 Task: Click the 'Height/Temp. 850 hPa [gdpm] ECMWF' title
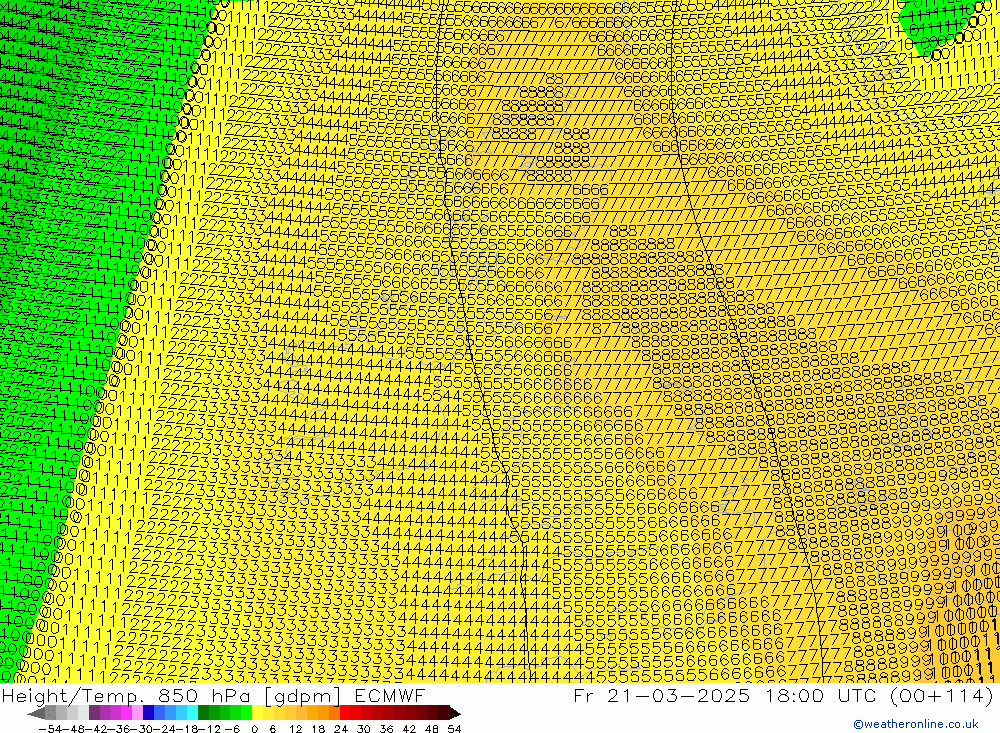point(213,695)
